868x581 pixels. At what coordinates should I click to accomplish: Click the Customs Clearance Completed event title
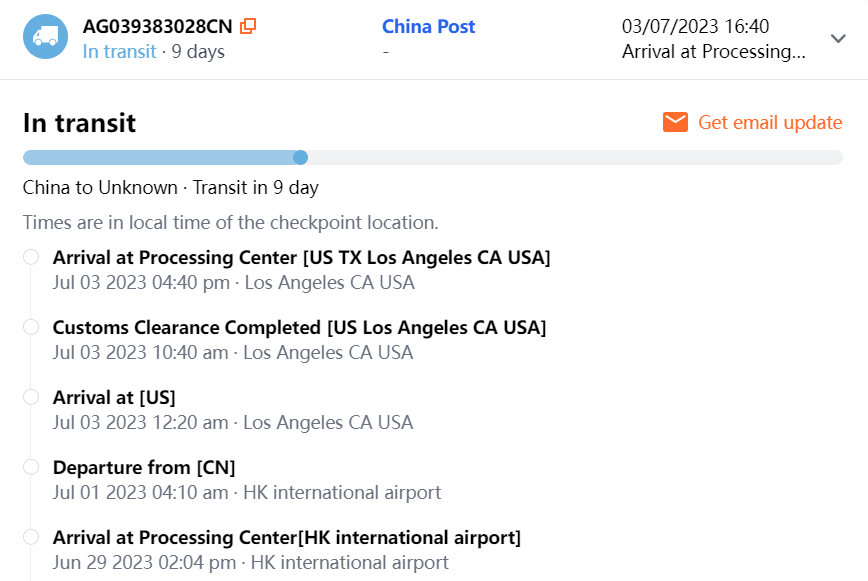click(x=299, y=327)
